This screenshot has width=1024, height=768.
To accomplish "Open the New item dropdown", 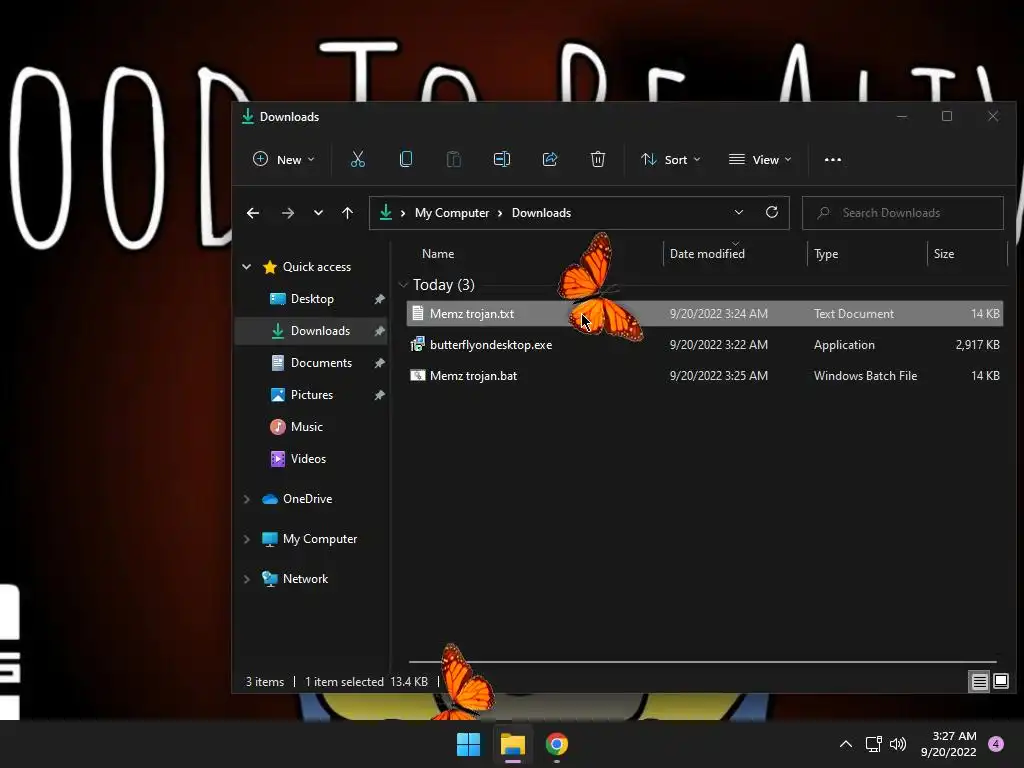I will click(x=284, y=159).
